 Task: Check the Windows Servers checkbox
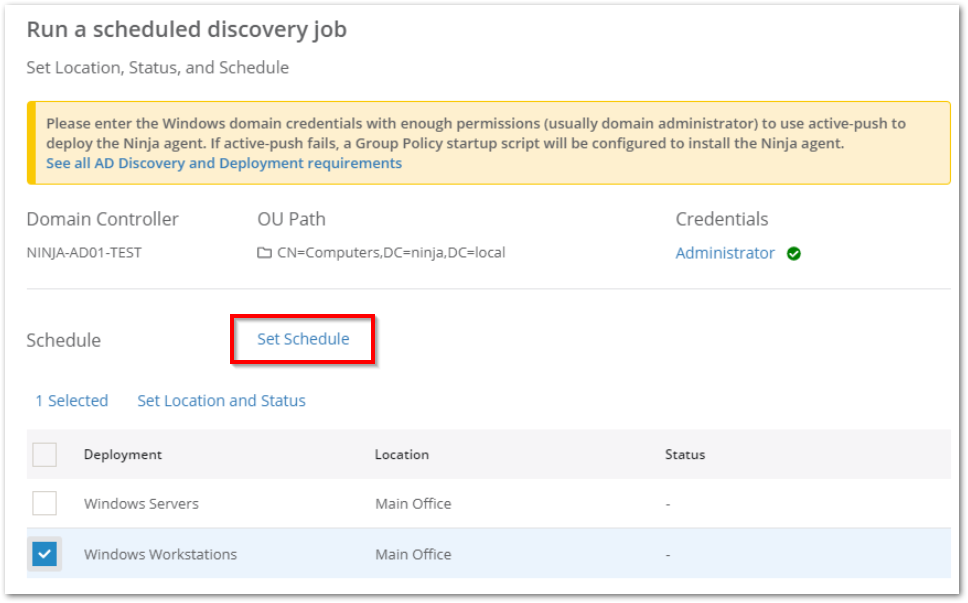44,503
